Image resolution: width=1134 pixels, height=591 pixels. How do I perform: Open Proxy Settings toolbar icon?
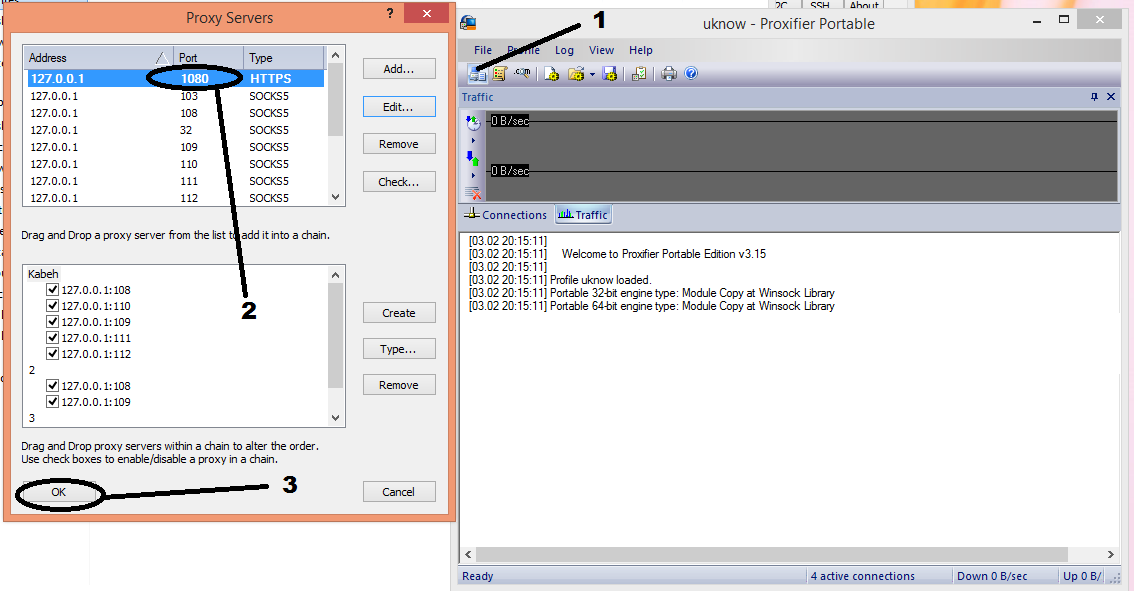[477, 73]
